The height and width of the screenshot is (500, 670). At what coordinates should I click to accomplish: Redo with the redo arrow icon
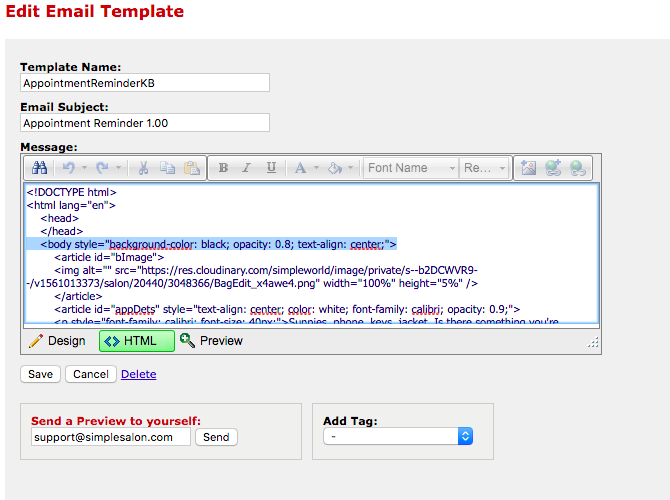pyautogui.click(x=103, y=168)
